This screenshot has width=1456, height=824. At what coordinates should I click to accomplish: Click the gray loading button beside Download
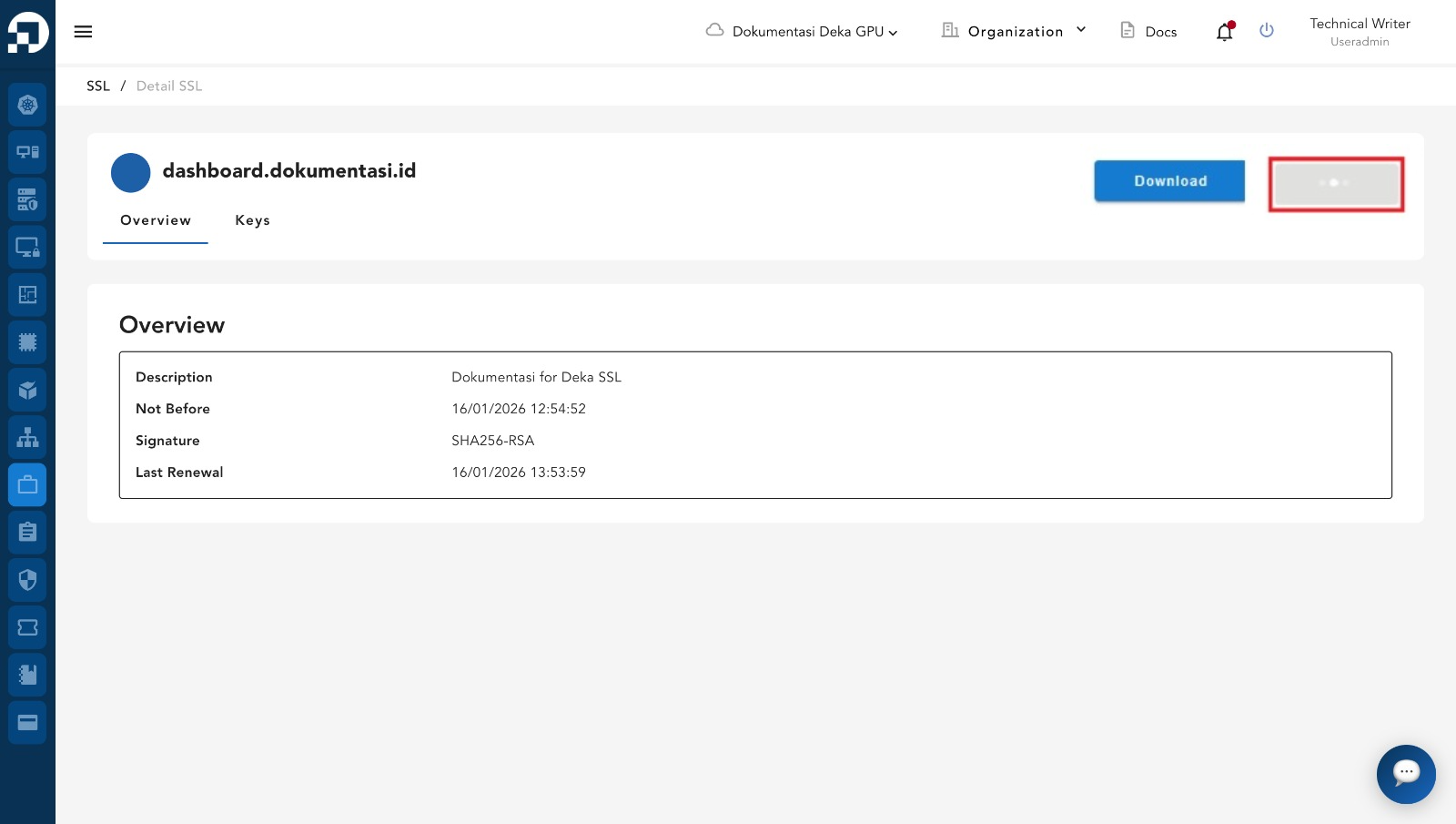click(x=1335, y=184)
